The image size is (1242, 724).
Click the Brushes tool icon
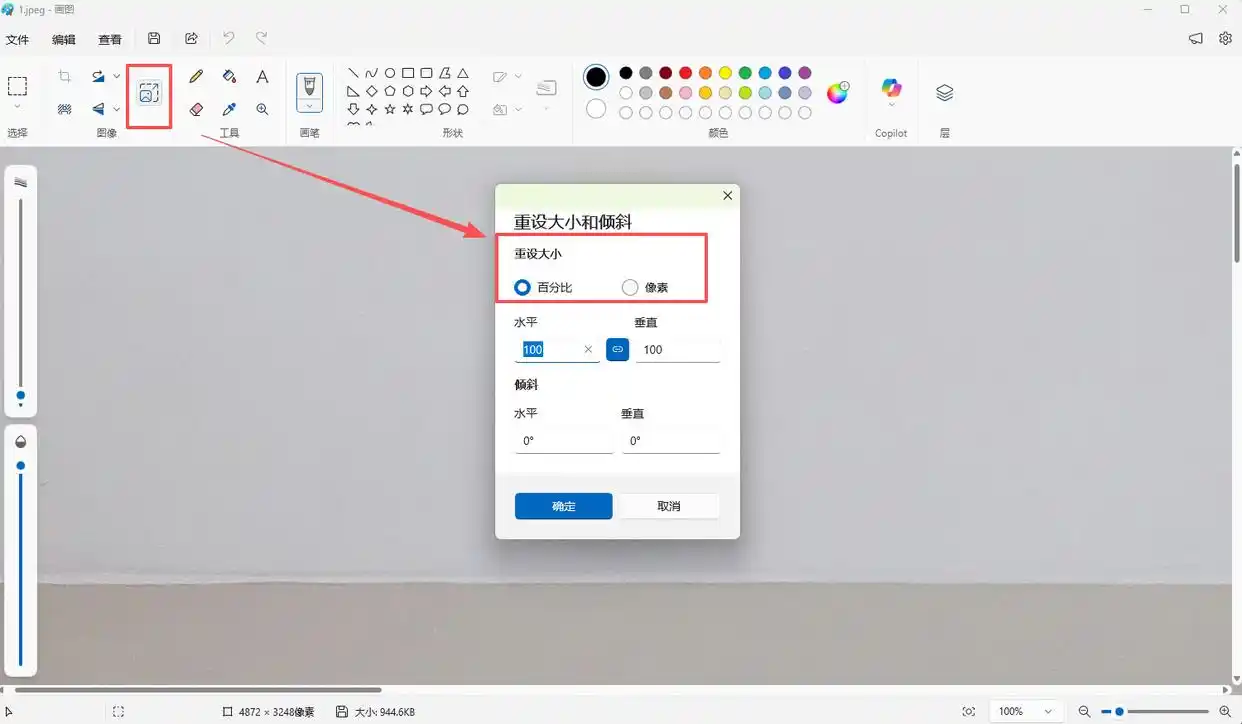(309, 85)
